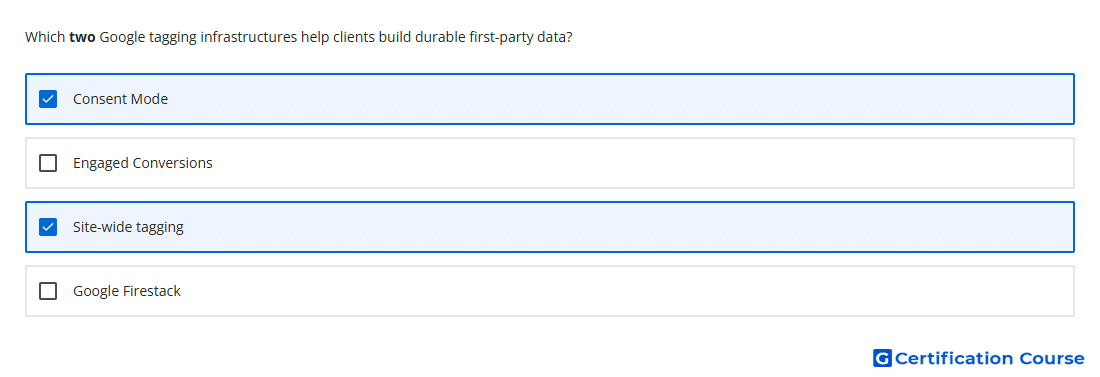Click the bold word two in question

(x=82, y=37)
